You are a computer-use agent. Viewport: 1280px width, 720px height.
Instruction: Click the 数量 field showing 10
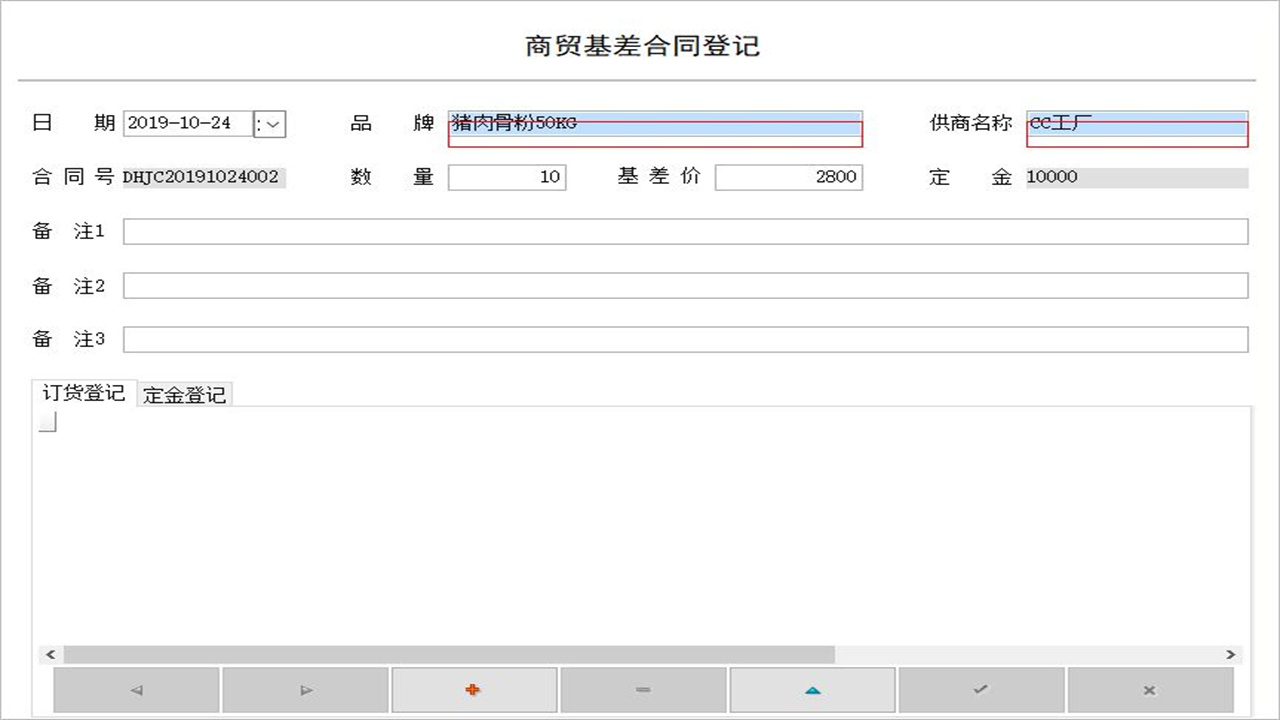coord(507,177)
